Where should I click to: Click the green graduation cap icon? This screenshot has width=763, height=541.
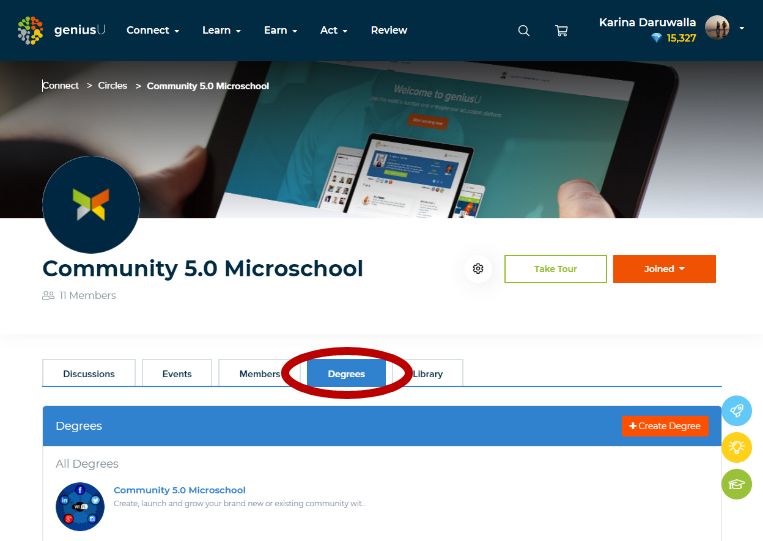736,484
